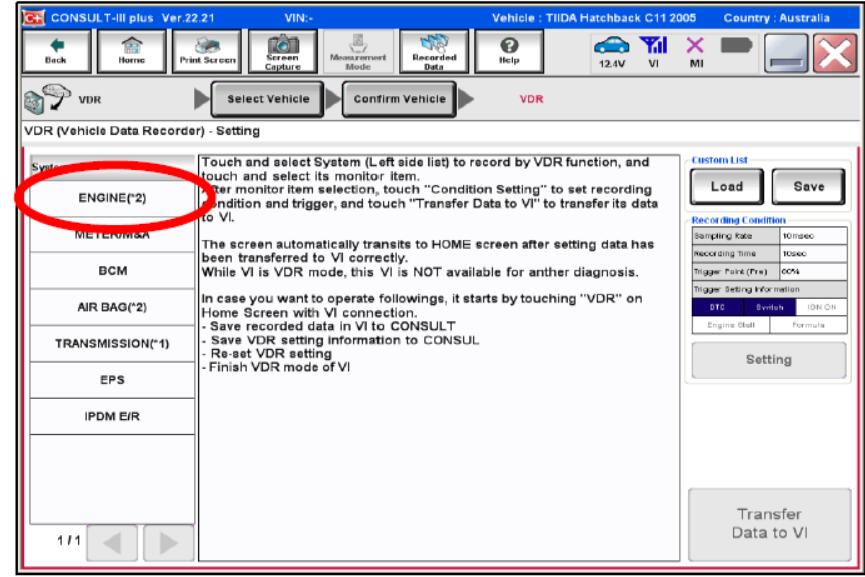
Task: Select the TRANSMISSION(*1) system
Action: coord(112,344)
